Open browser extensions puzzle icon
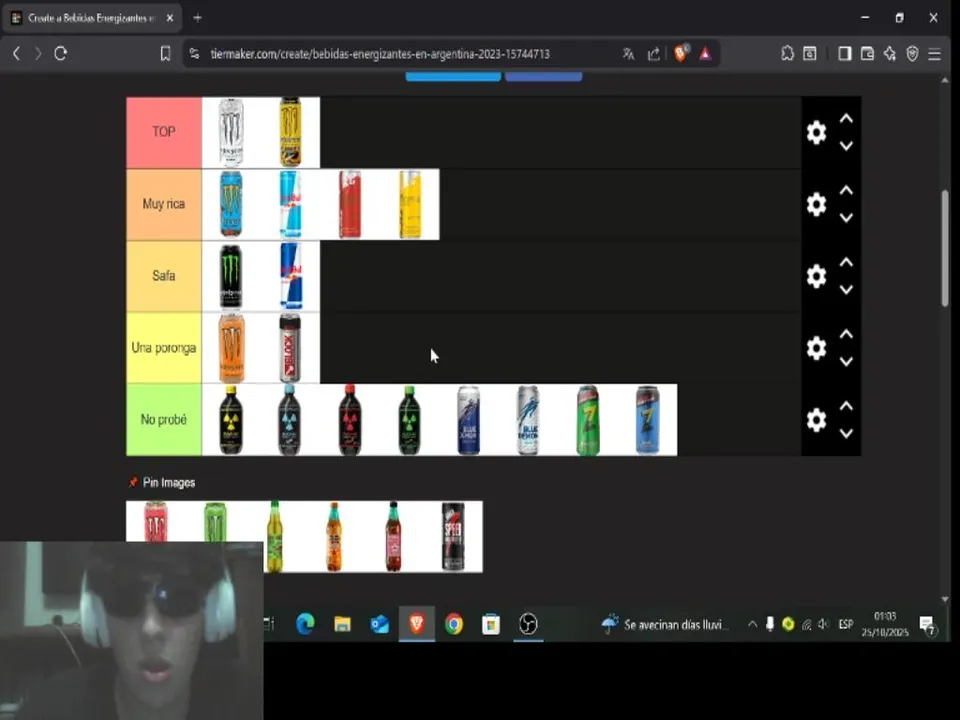 (787, 54)
